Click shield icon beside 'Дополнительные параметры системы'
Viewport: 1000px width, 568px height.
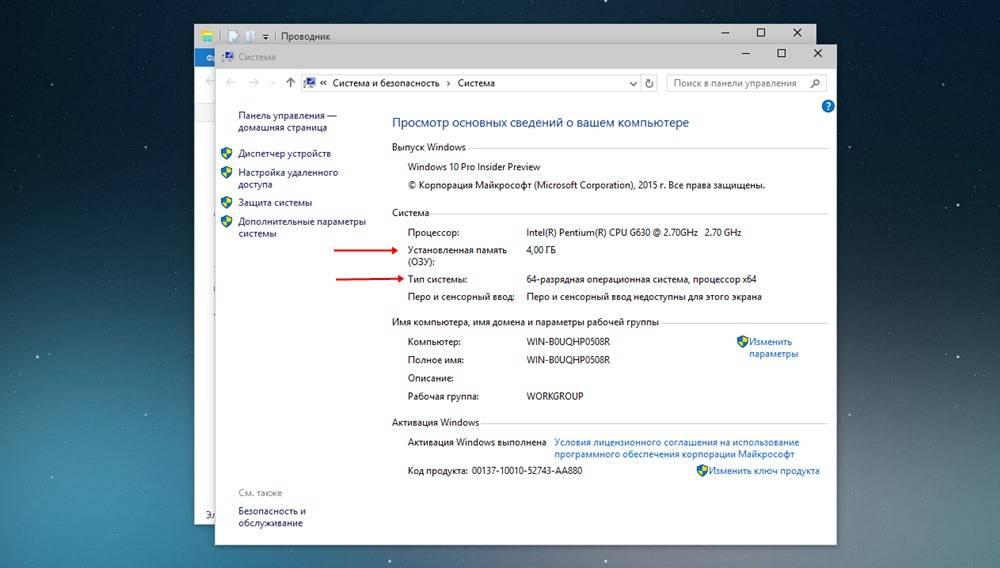pyautogui.click(x=226, y=221)
